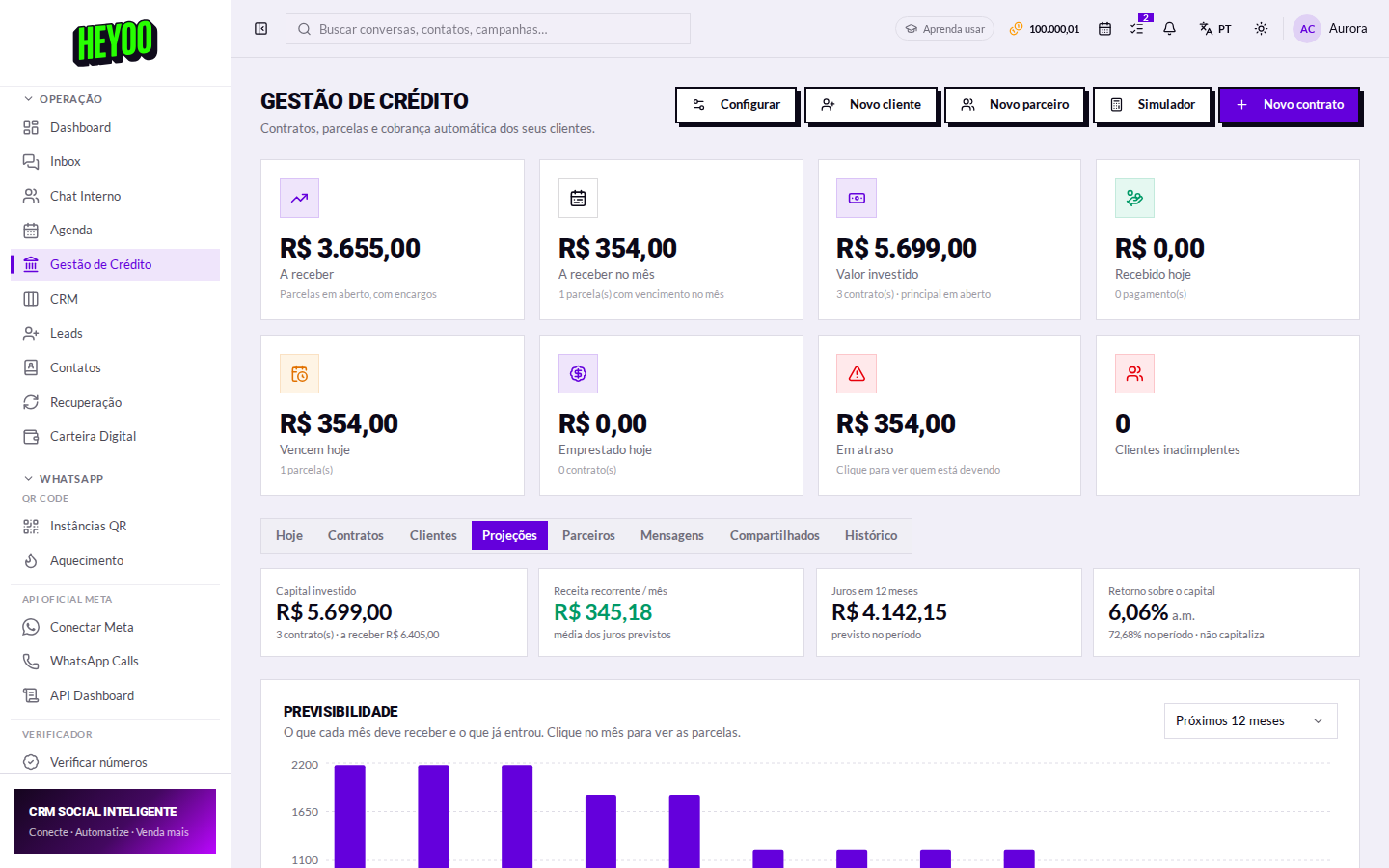Click the AC user avatar
Screen dimensions: 1389x868
tap(1307, 29)
